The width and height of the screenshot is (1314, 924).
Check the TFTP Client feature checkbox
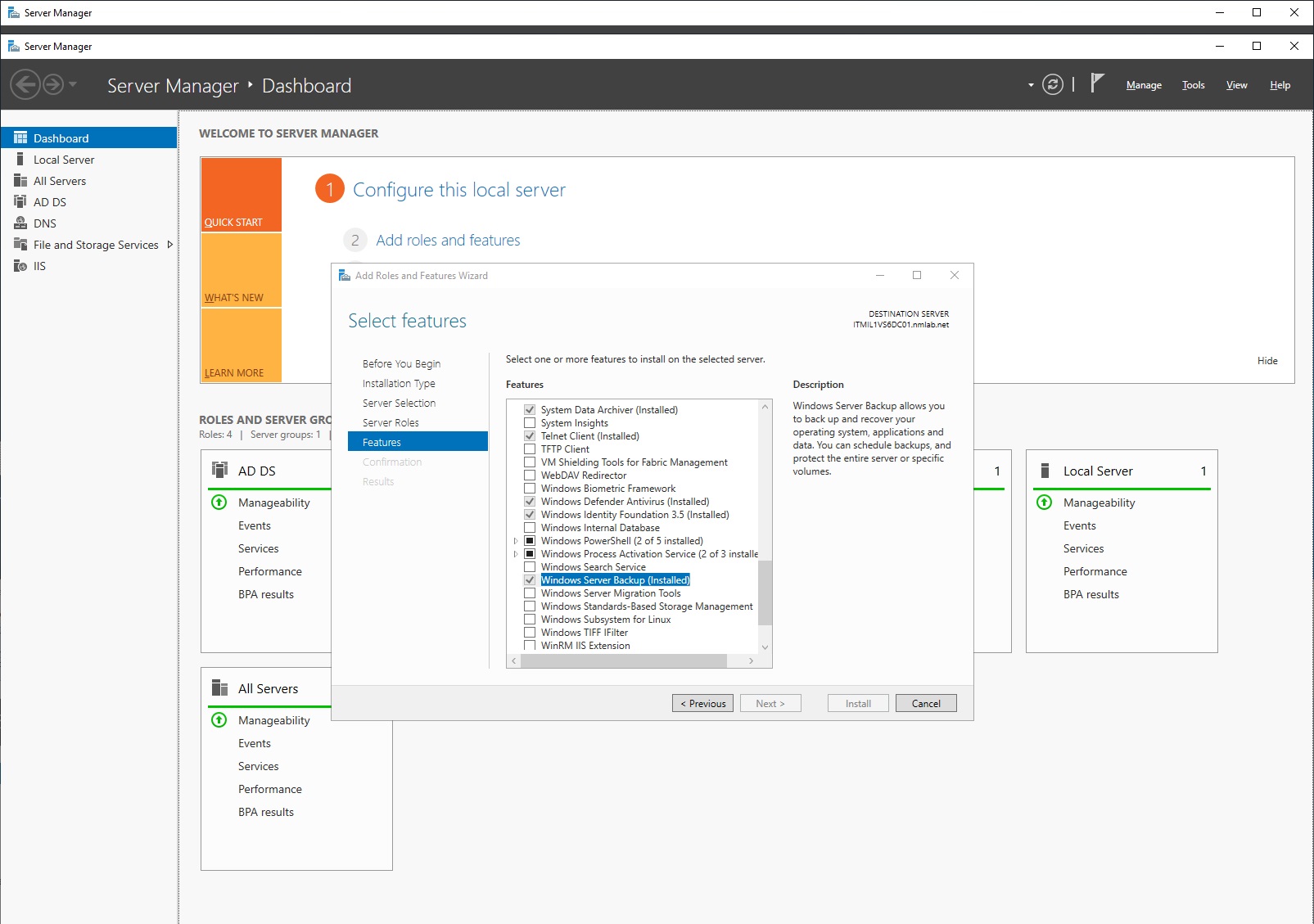pyautogui.click(x=530, y=448)
